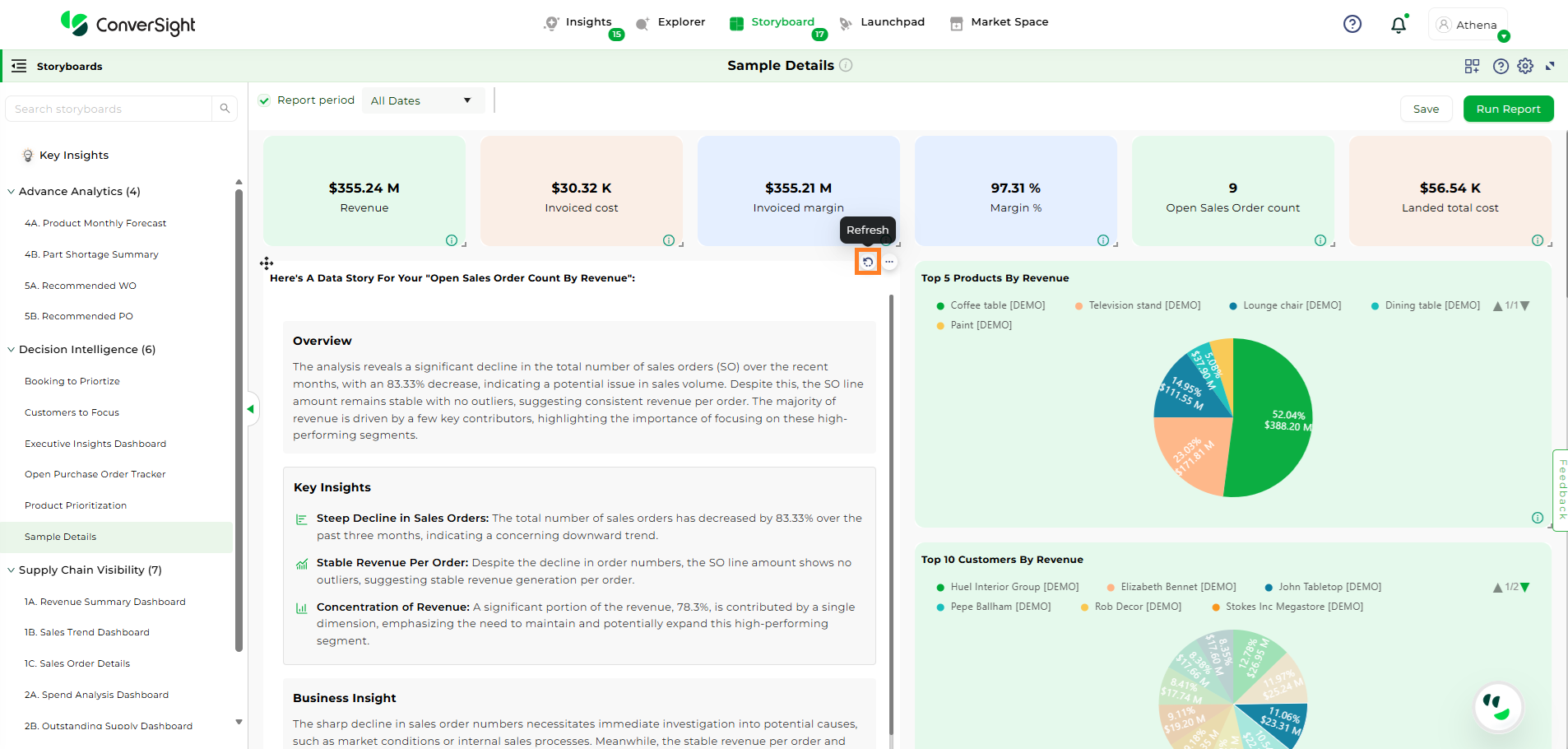Click the Search storyboards field
Image resolution: width=1568 pixels, height=749 pixels.
pos(111,109)
